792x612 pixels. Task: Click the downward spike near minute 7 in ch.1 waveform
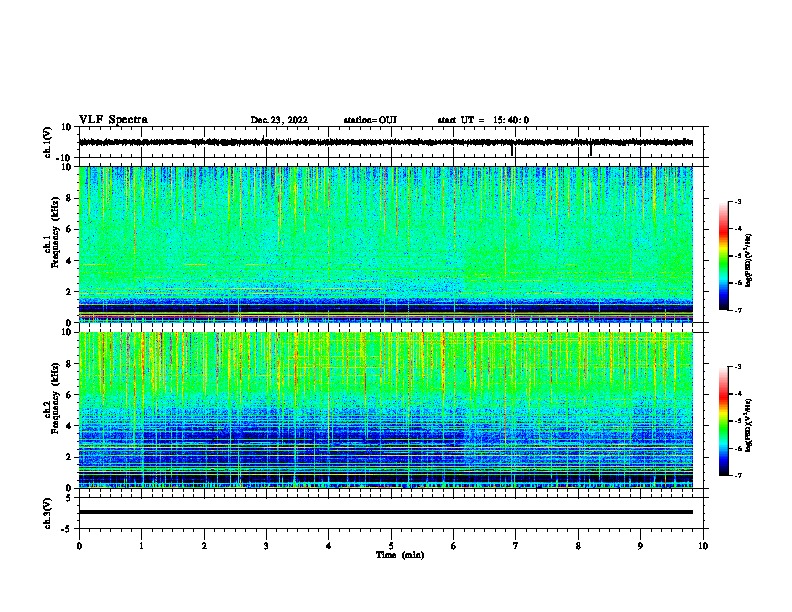click(512, 150)
